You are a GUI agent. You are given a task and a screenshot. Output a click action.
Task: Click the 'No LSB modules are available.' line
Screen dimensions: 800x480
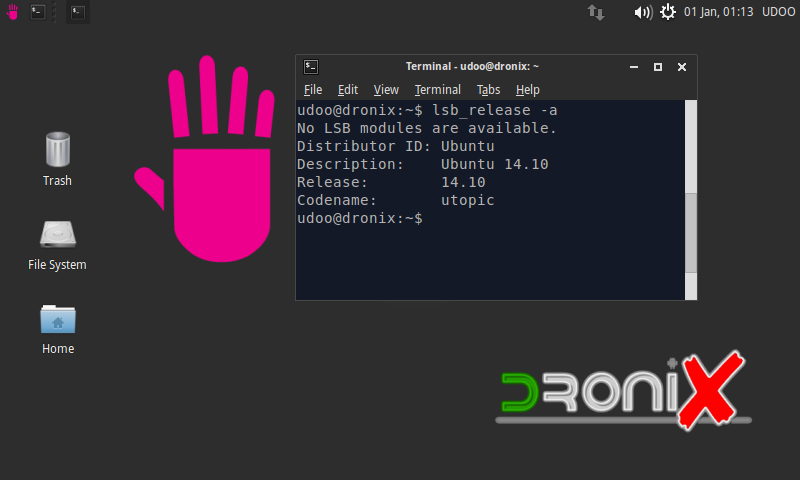(x=427, y=128)
